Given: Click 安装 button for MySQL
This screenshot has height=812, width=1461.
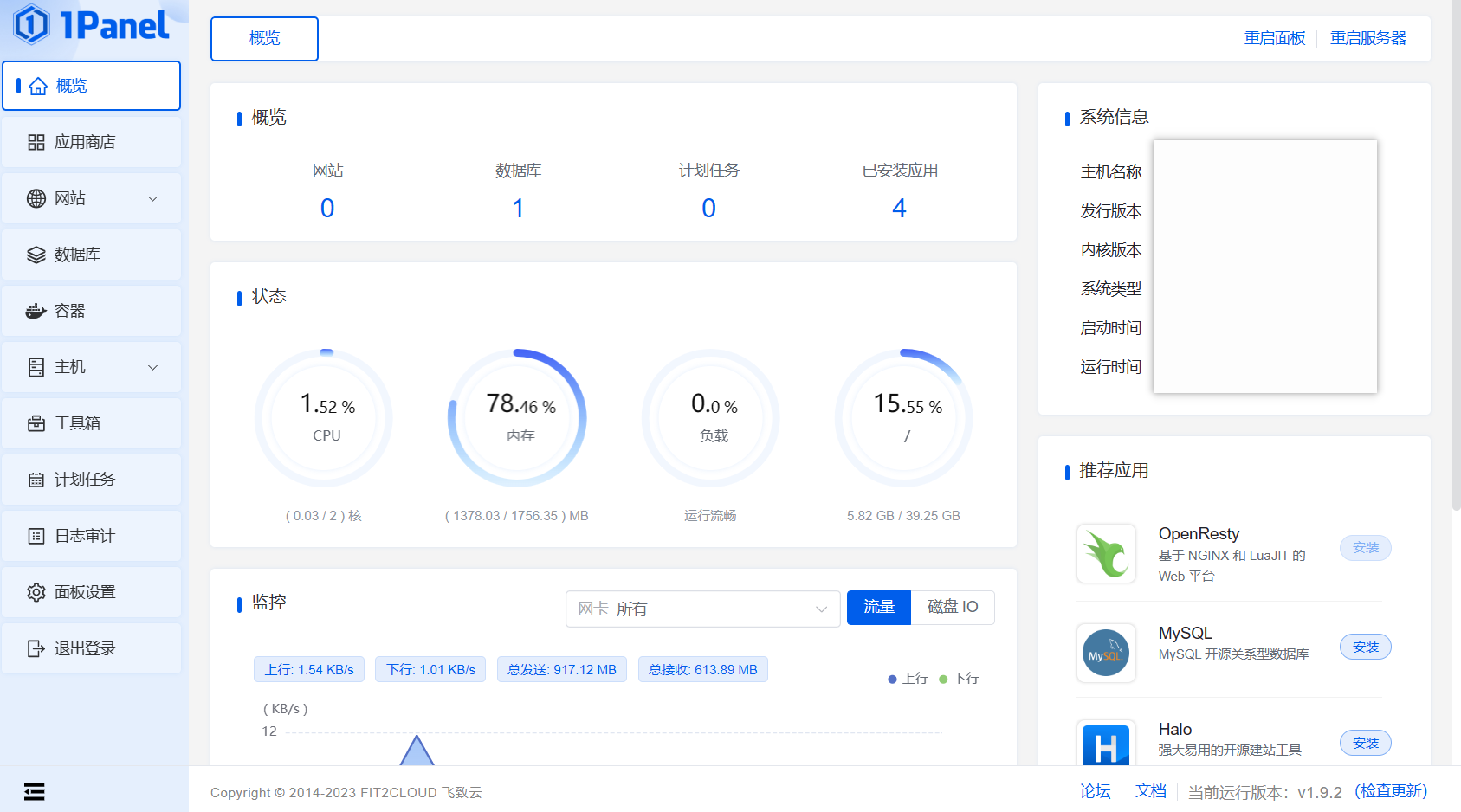Looking at the screenshot, I should point(1365,647).
